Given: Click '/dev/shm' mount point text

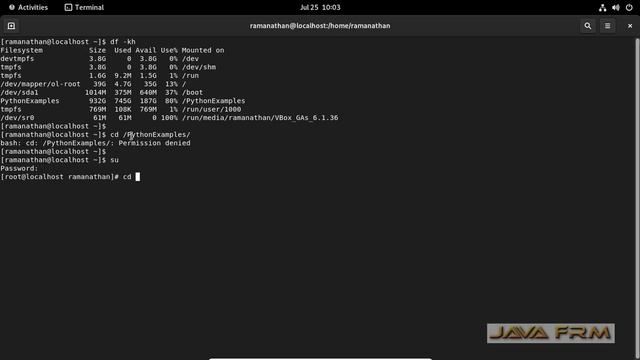Looking at the screenshot, I should tap(199, 67).
